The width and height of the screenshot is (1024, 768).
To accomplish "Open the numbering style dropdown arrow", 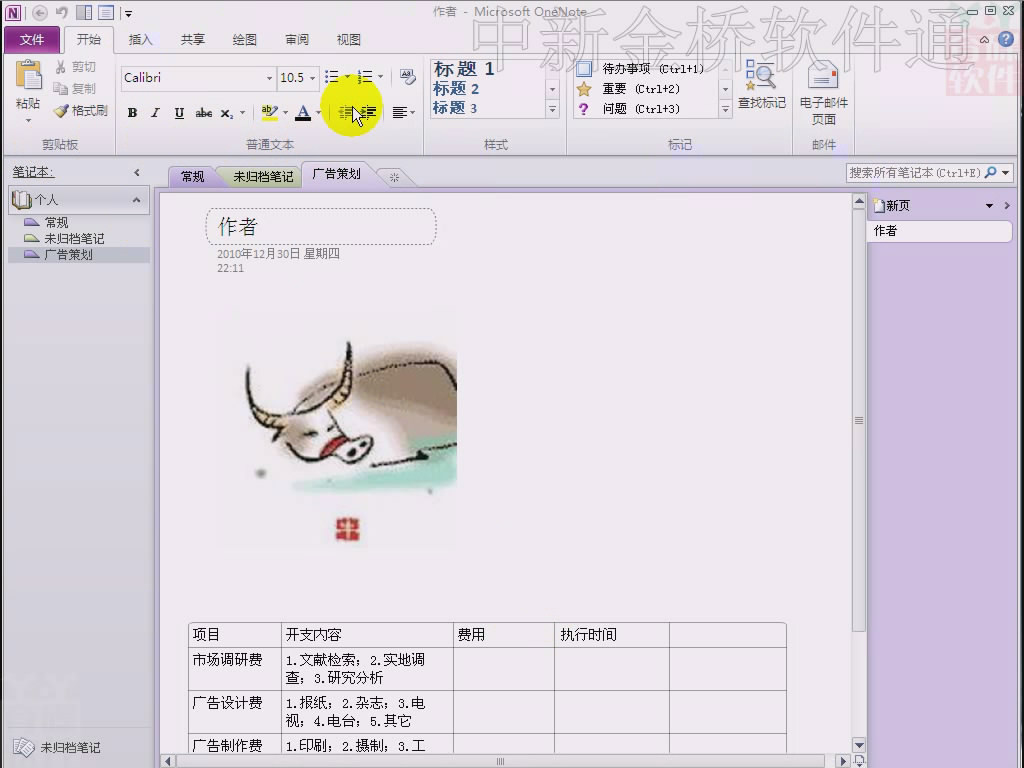I will pyautogui.click(x=381, y=77).
